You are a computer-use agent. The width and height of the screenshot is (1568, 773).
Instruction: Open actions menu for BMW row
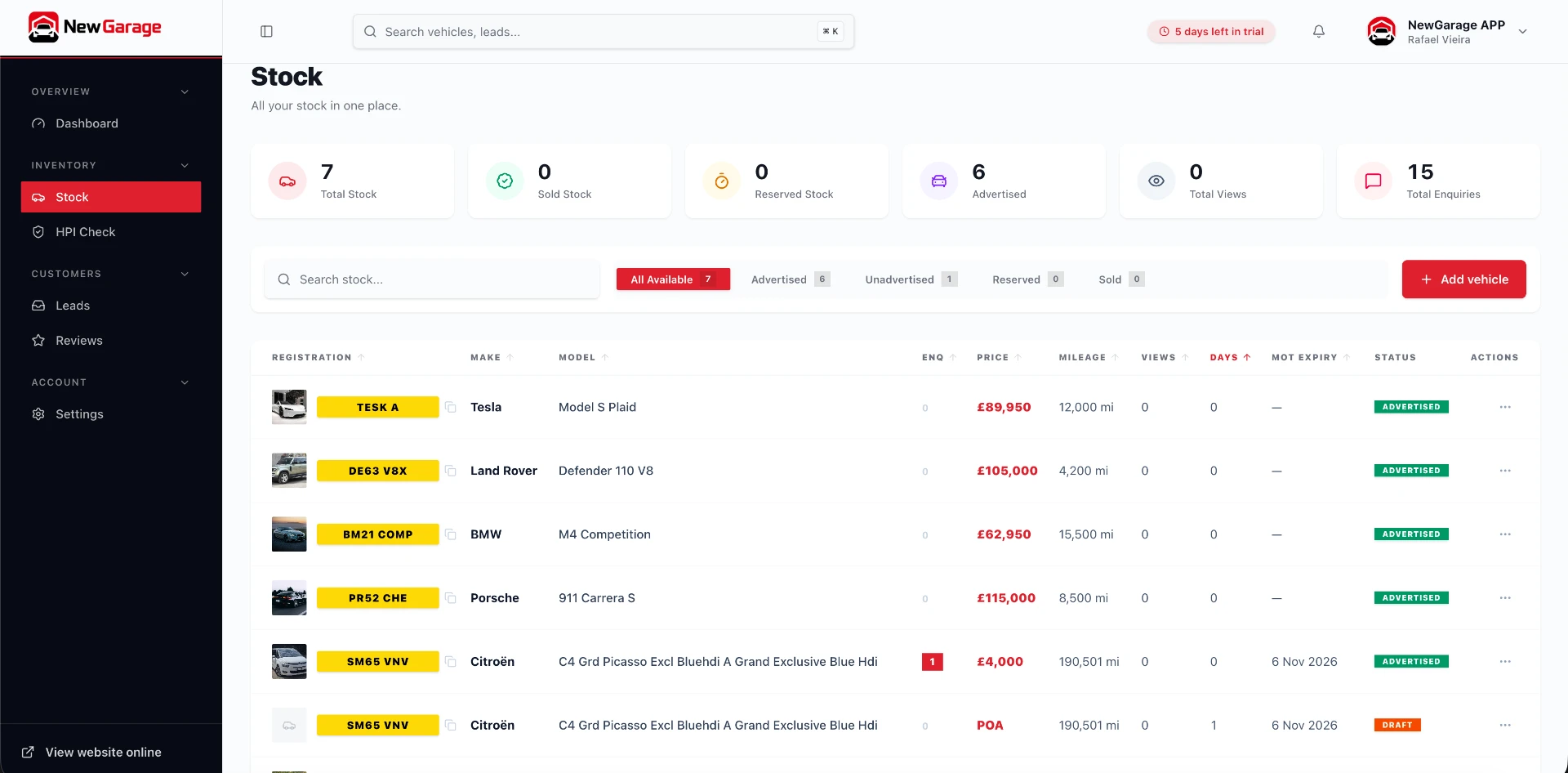[x=1505, y=534]
